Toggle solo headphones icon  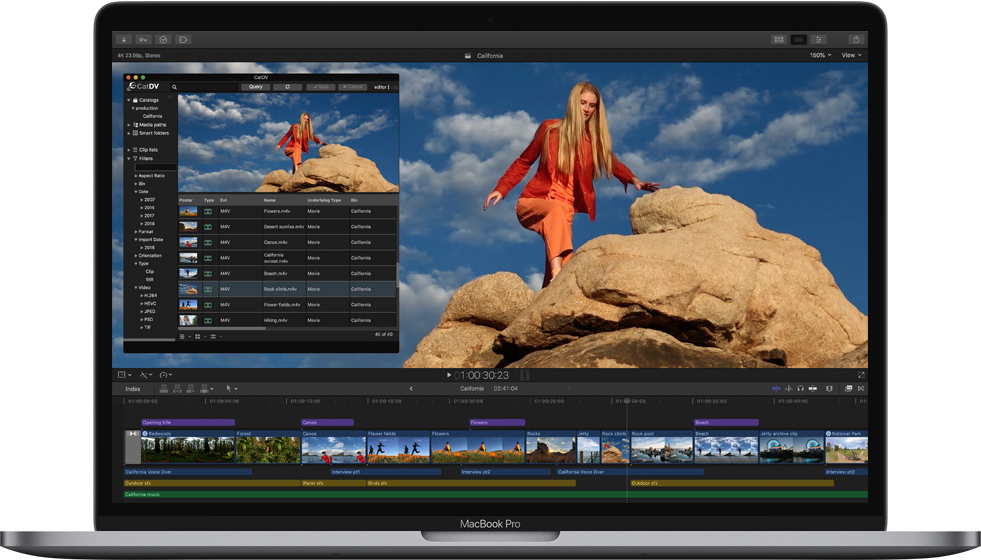click(800, 389)
